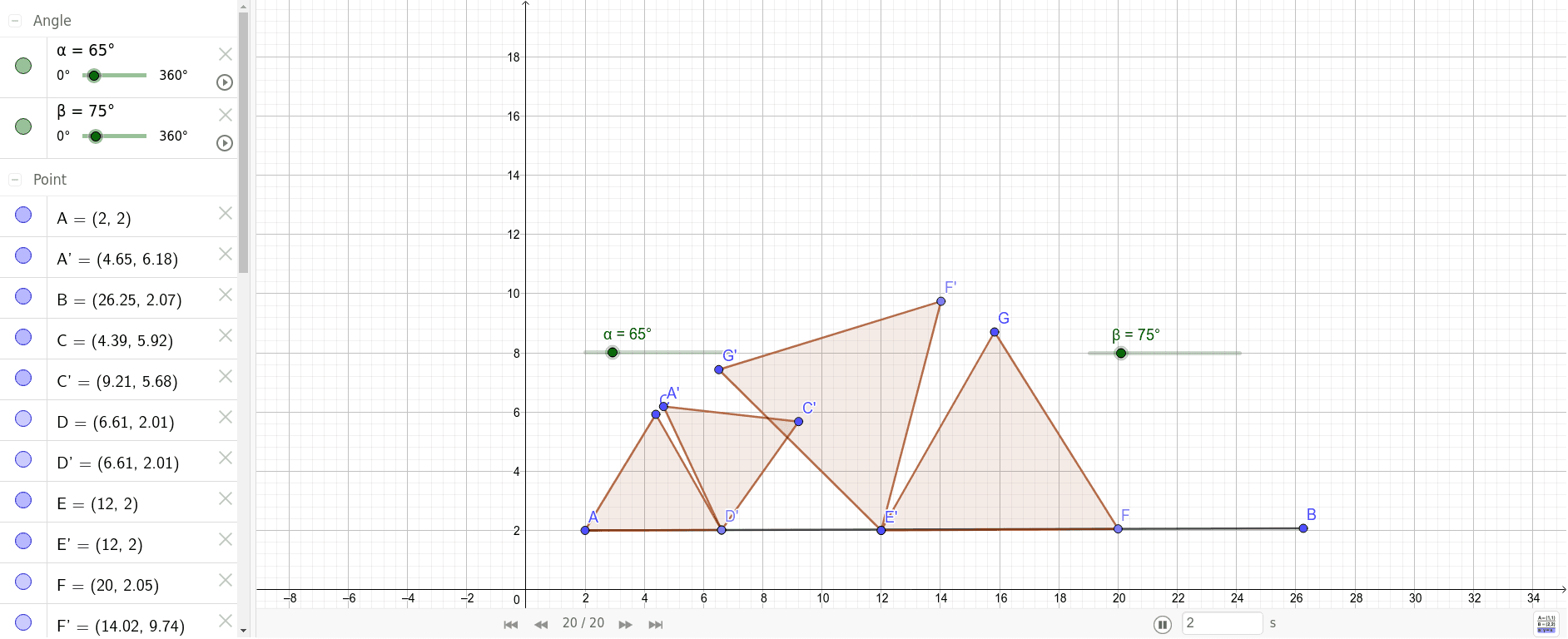The width and height of the screenshot is (1568, 639).
Task: Select point G' on the graph
Action: (x=719, y=369)
